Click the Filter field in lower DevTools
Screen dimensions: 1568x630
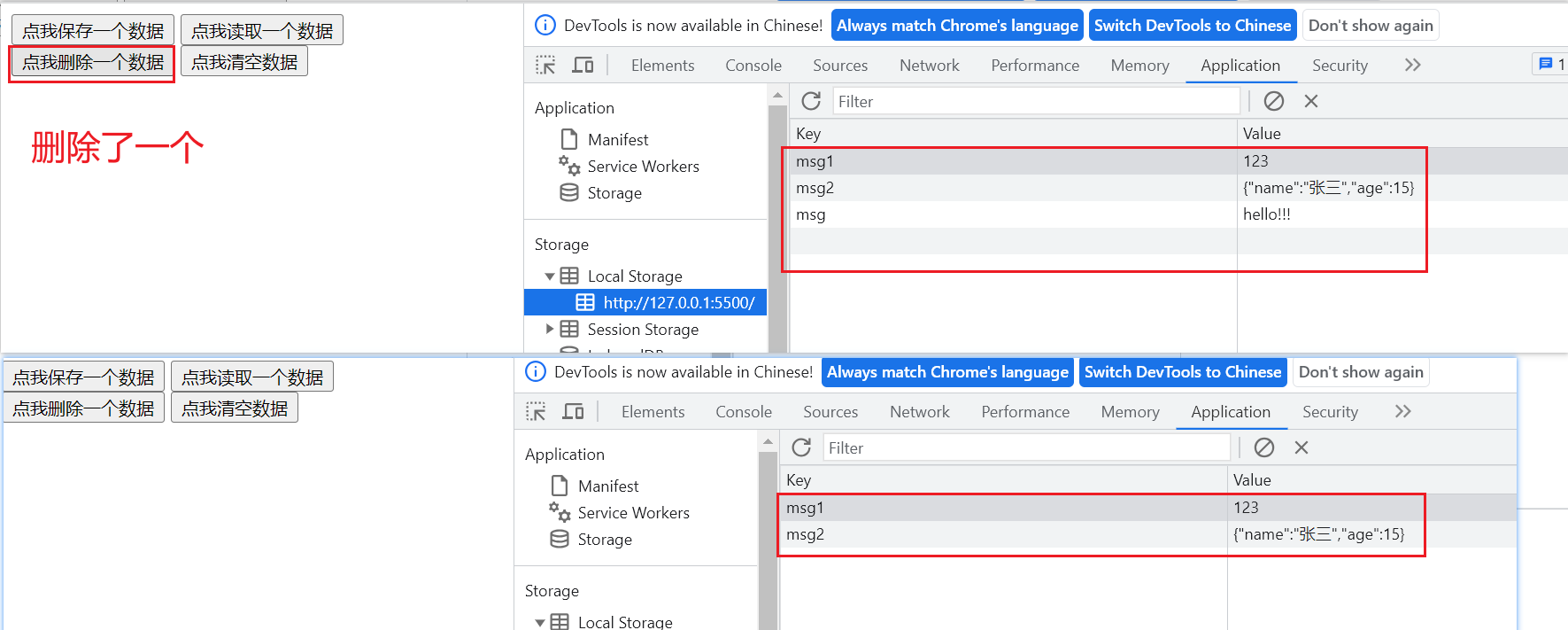pos(1026,447)
